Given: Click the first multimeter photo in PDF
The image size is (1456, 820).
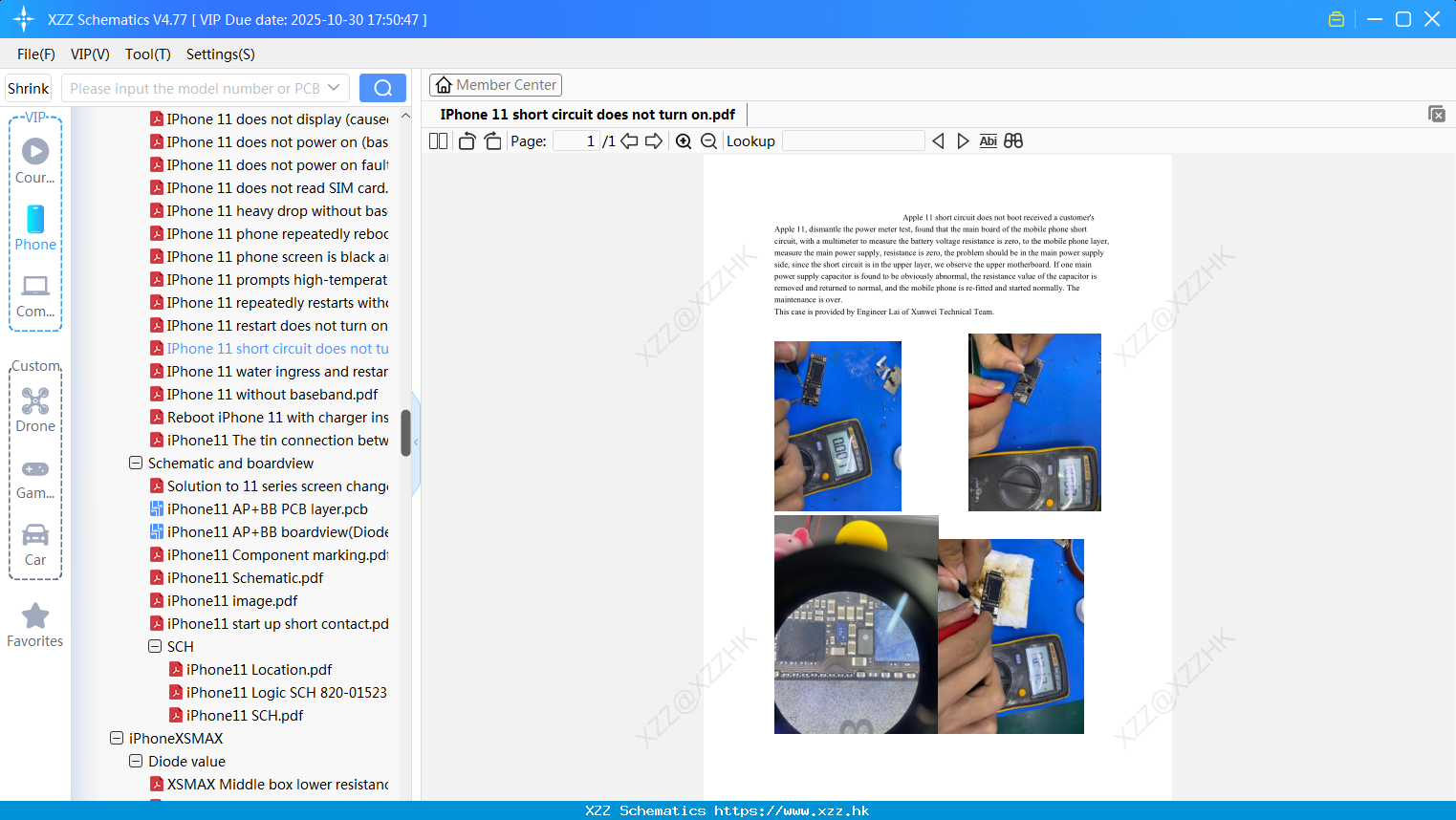Looking at the screenshot, I should [x=837, y=426].
